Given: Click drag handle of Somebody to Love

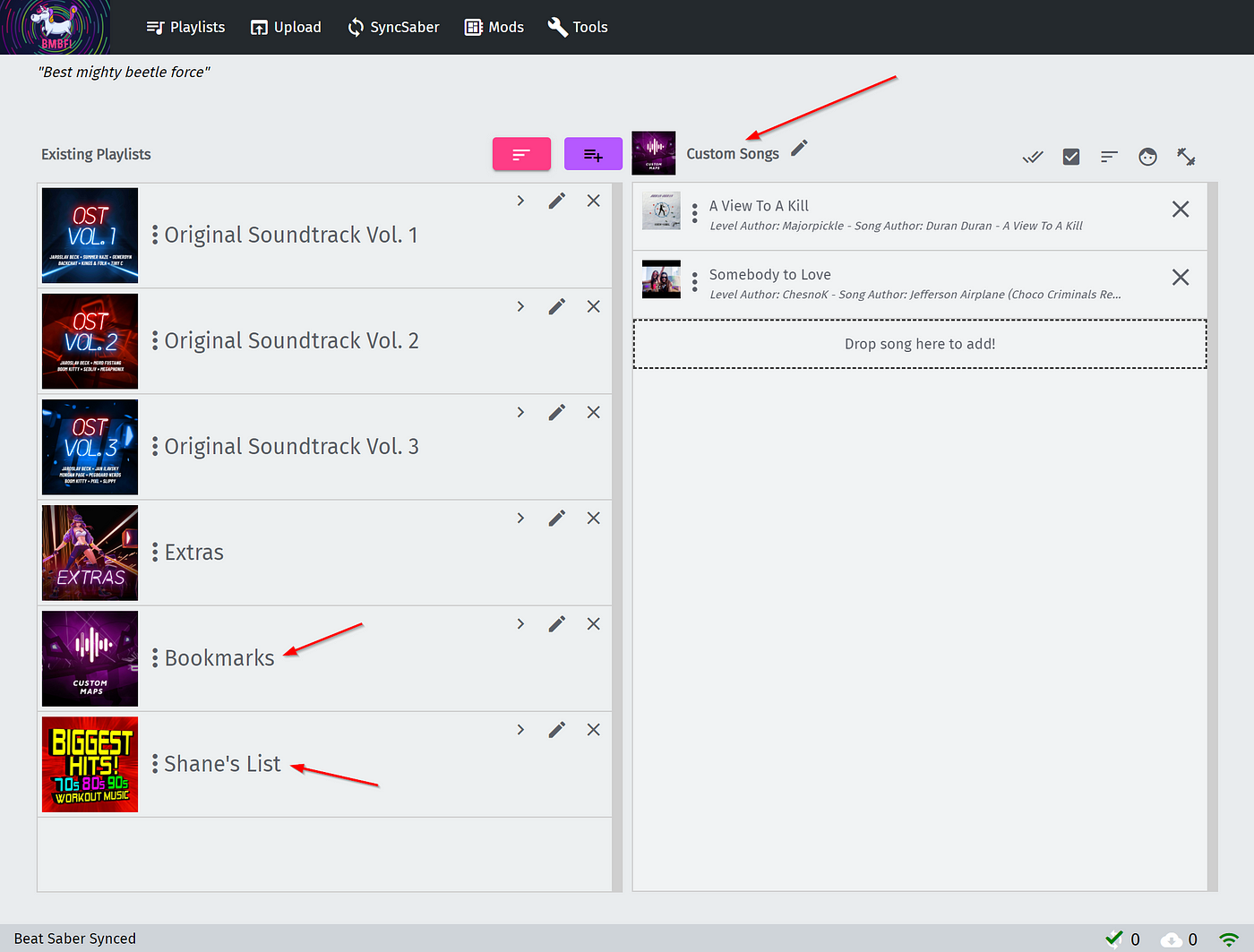Looking at the screenshot, I should [694, 283].
